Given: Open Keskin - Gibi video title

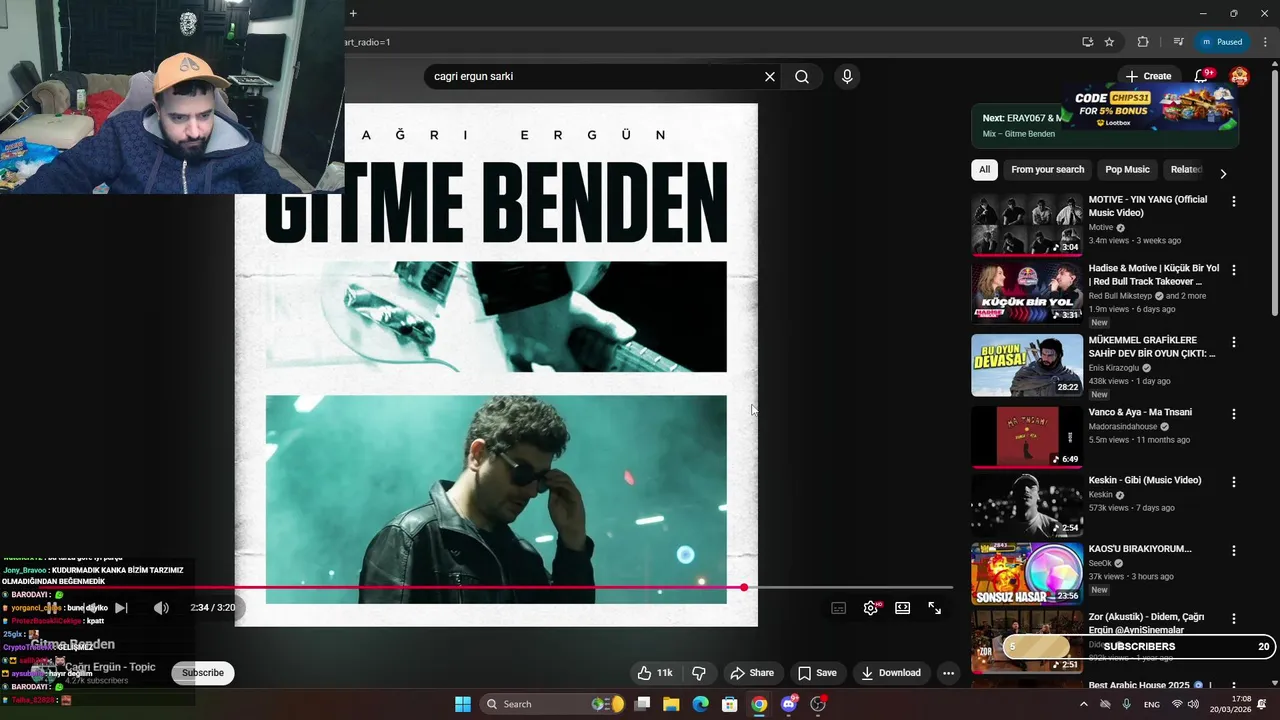Looking at the screenshot, I should coord(1144,480).
